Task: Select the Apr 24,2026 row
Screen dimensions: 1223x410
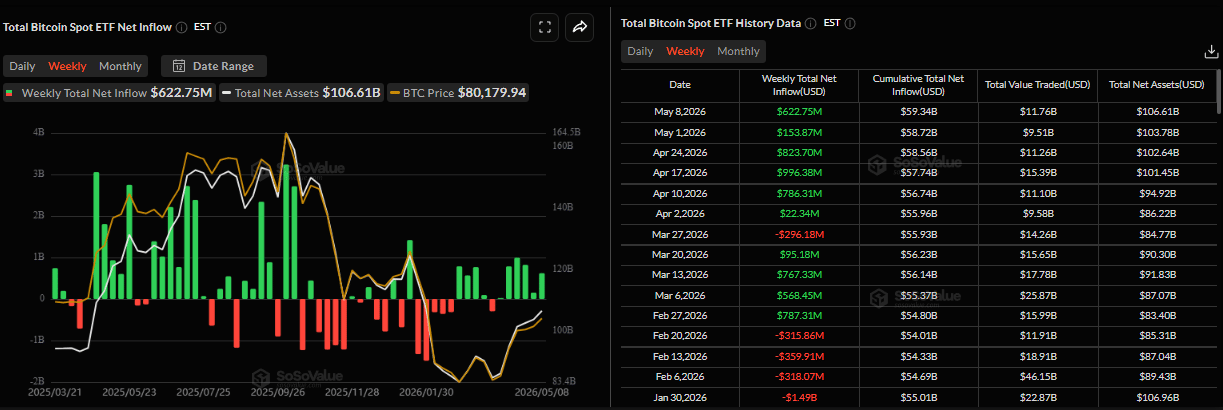Action: (918, 154)
